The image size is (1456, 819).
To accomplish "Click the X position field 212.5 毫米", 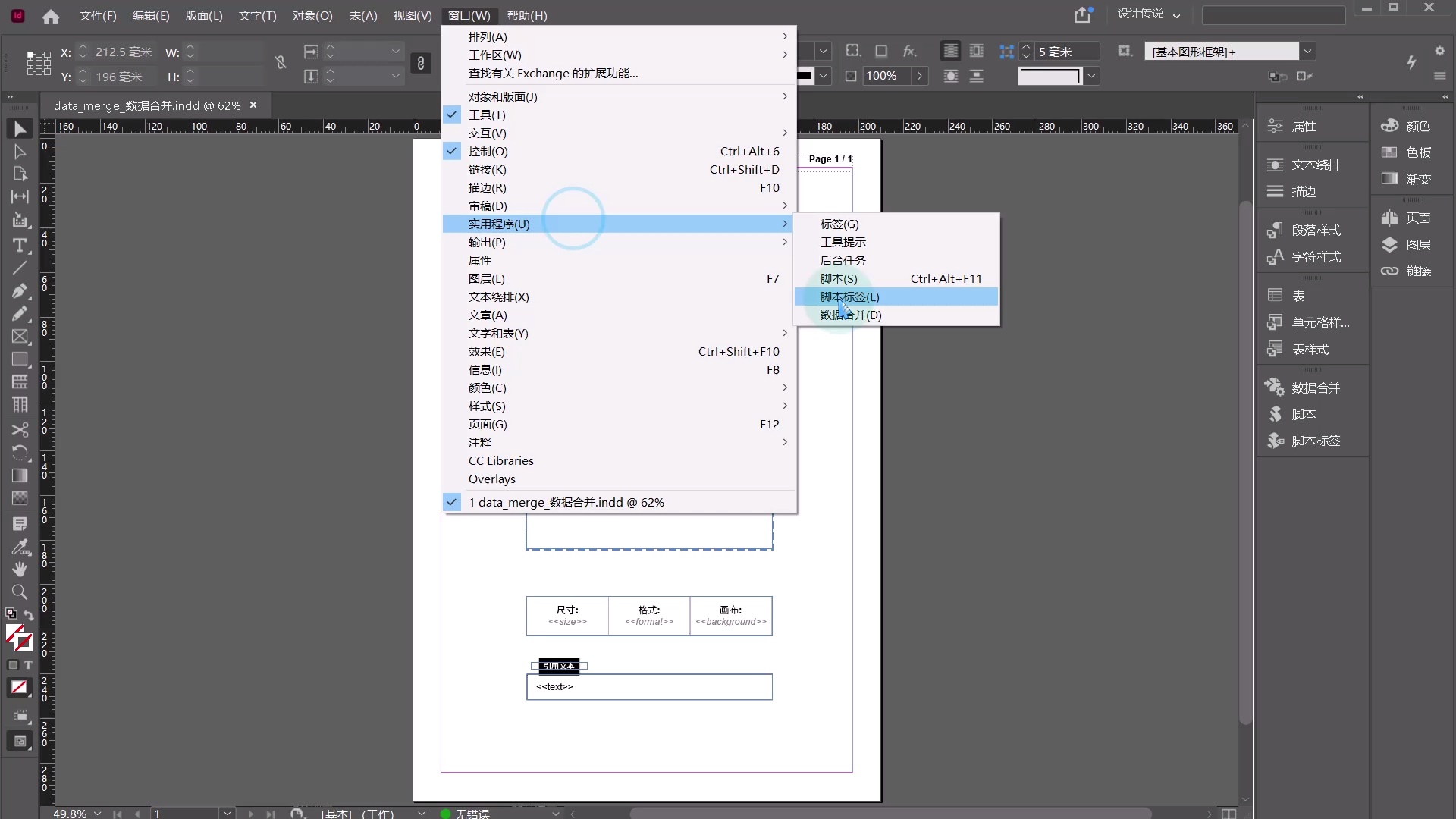I will (123, 52).
